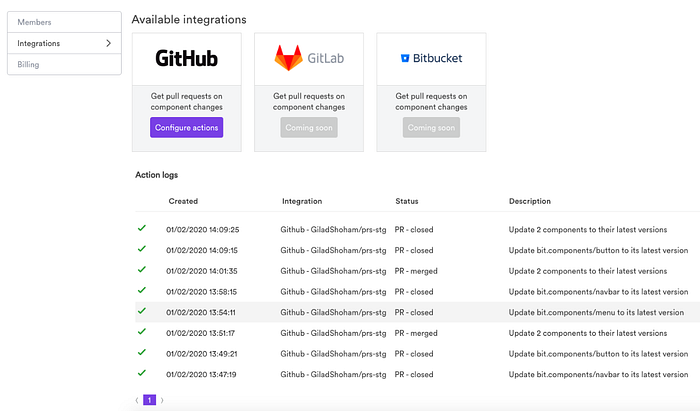Click the Status column header
This screenshot has width=700, height=411.
[x=407, y=201]
